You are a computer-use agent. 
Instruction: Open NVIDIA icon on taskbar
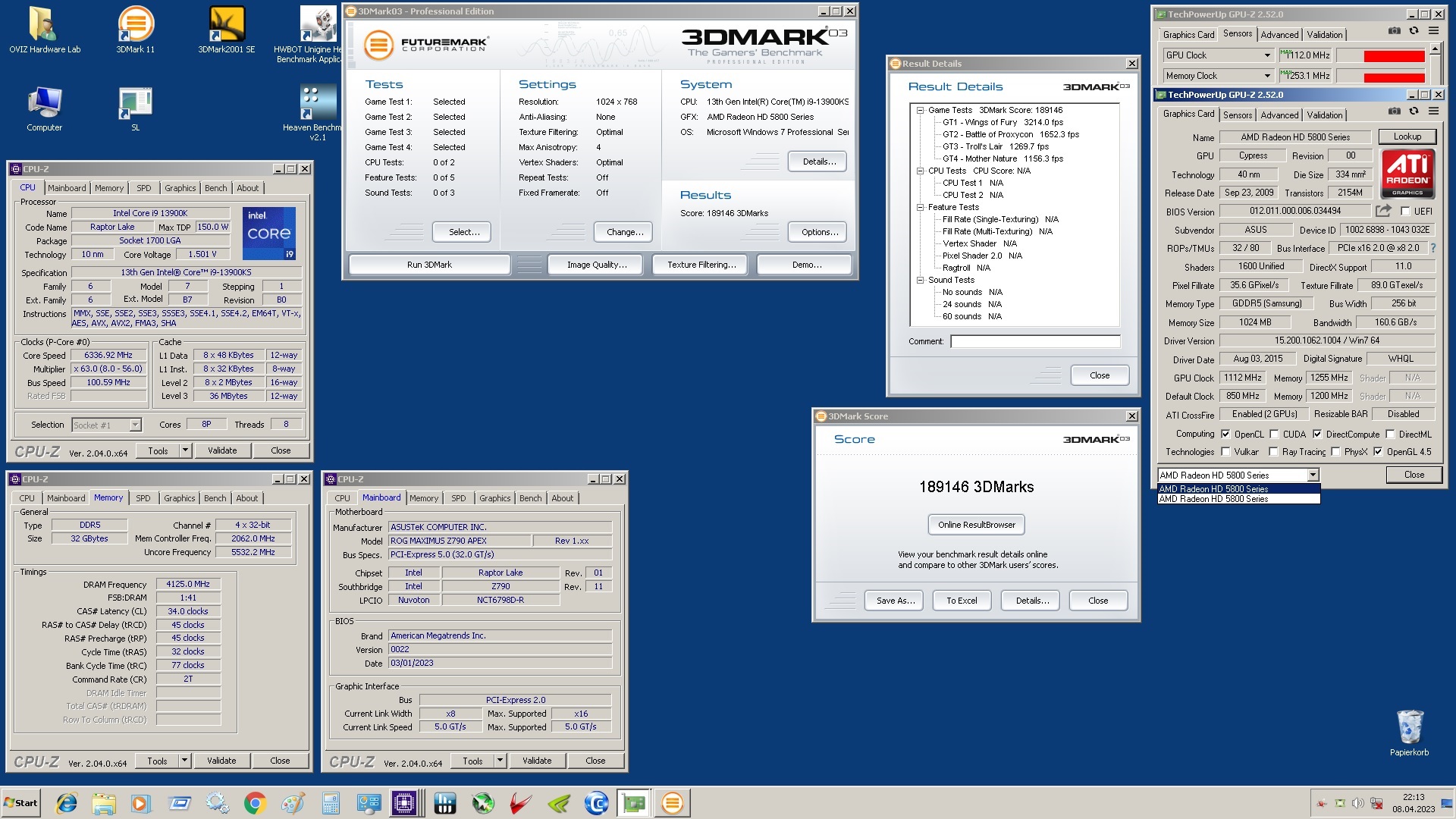[x=559, y=803]
